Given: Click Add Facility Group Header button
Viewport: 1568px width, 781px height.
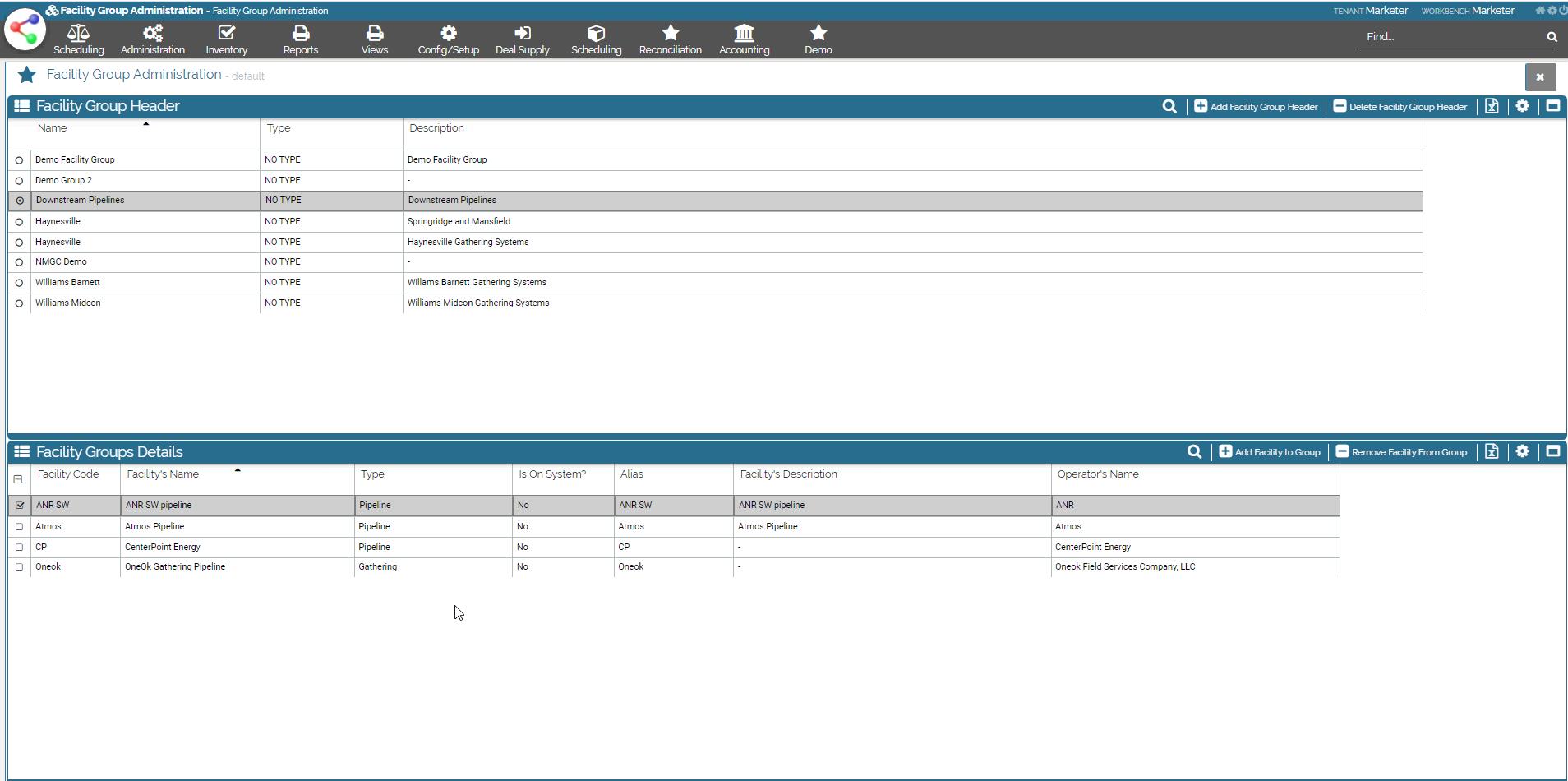Looking at the screenshot, I should point(1256,107).
